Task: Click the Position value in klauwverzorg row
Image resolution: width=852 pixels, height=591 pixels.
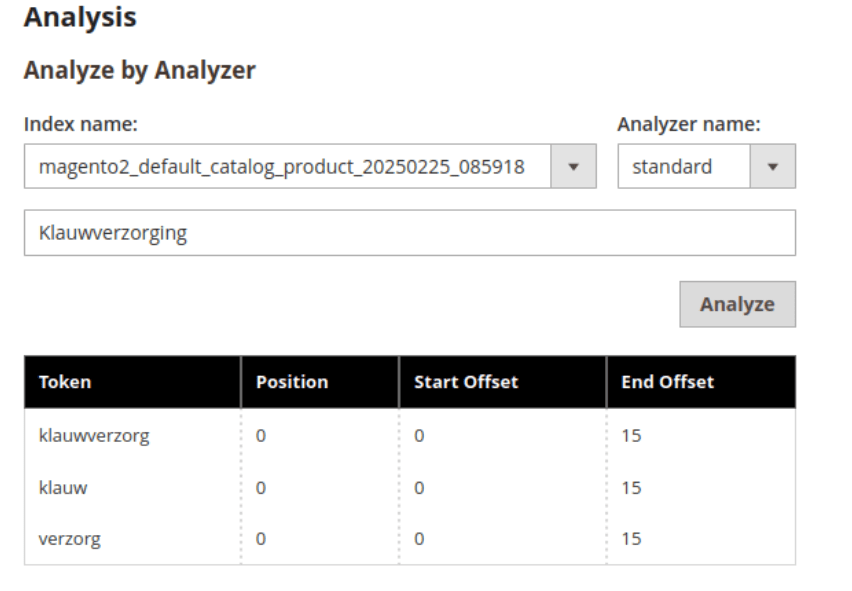Action: point(261,436)
